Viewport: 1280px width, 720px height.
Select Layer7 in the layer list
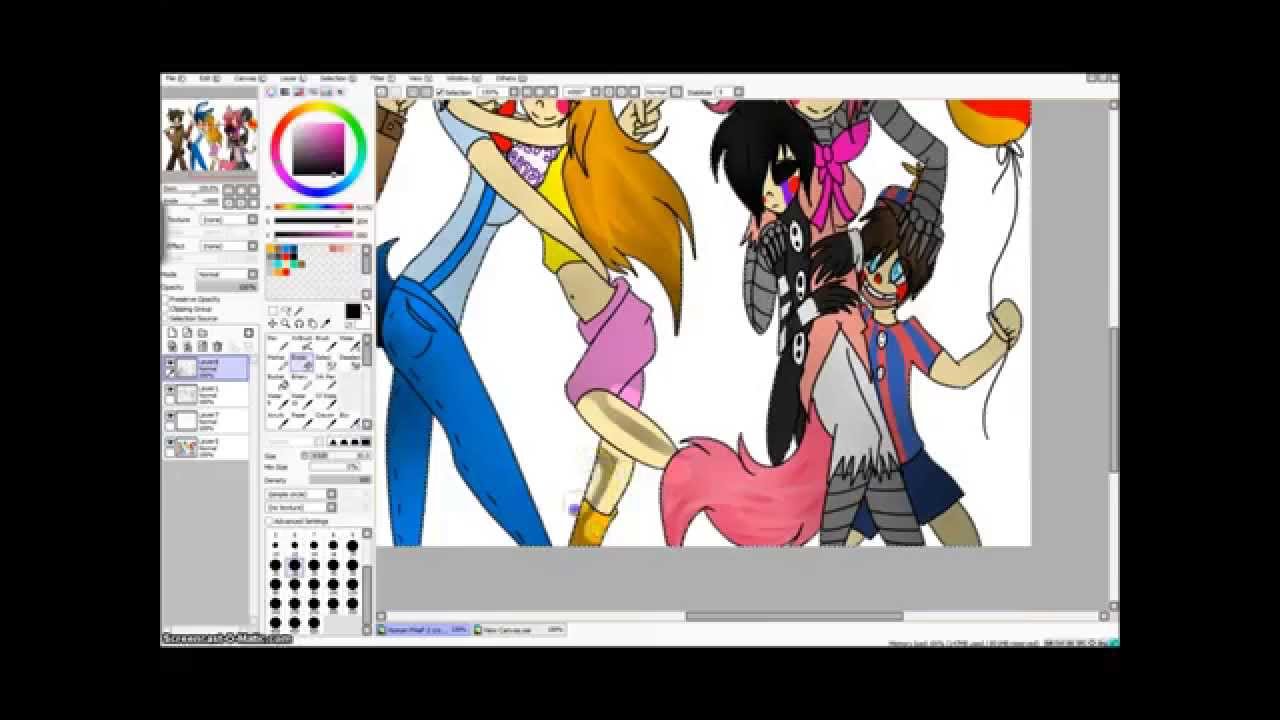pyautogui.click(x=206, y=421)
